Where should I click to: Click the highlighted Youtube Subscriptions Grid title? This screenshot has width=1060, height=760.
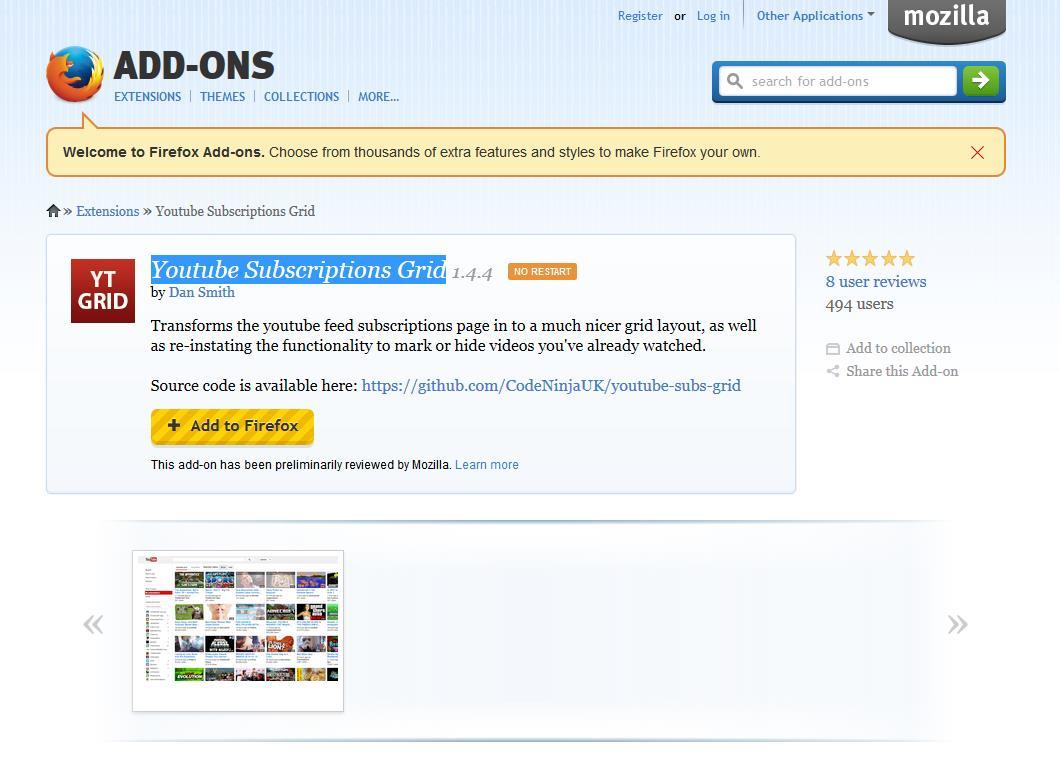(298, 270)
